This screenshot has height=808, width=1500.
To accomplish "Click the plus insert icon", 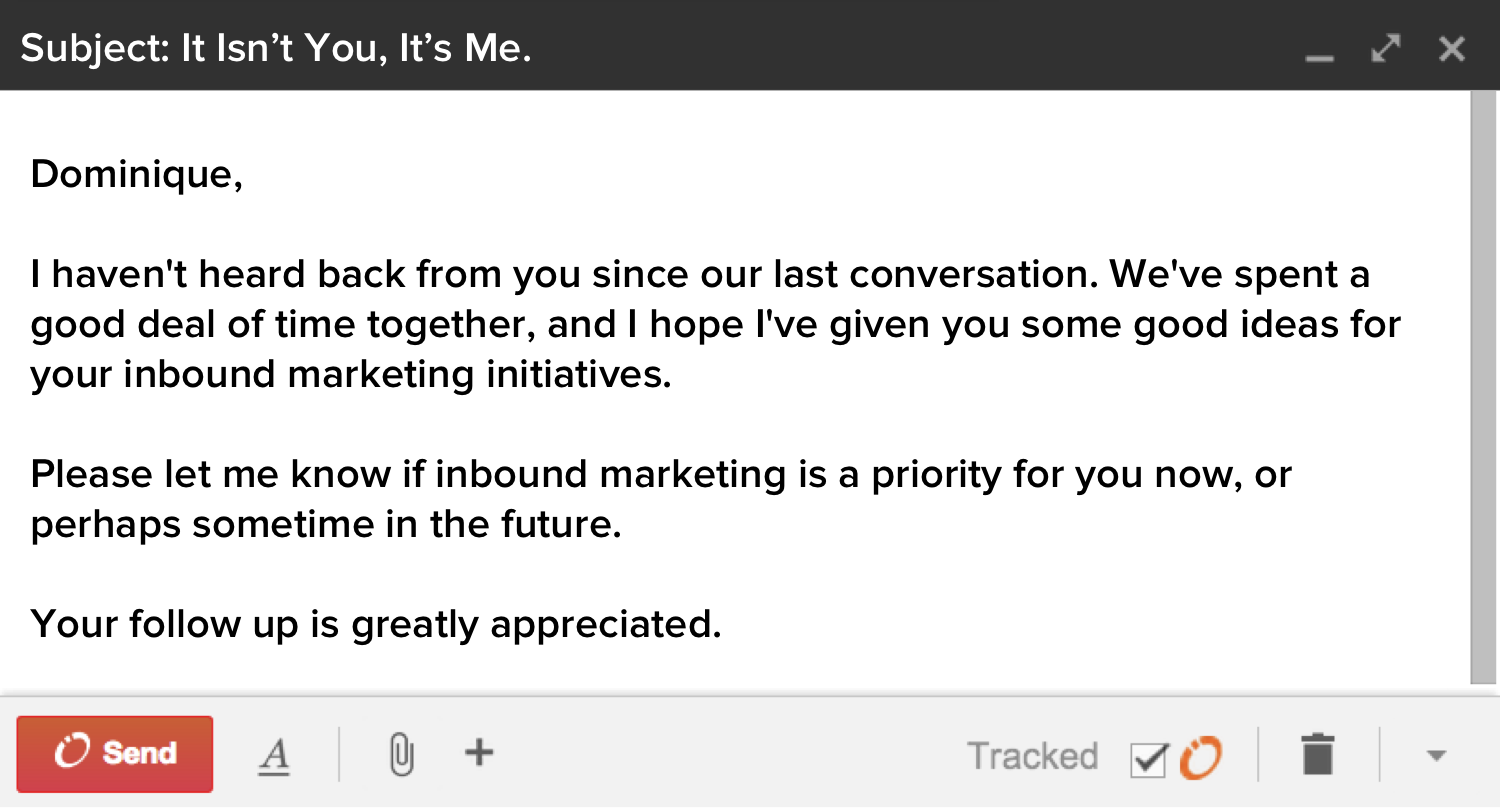I will coord(480,752).
